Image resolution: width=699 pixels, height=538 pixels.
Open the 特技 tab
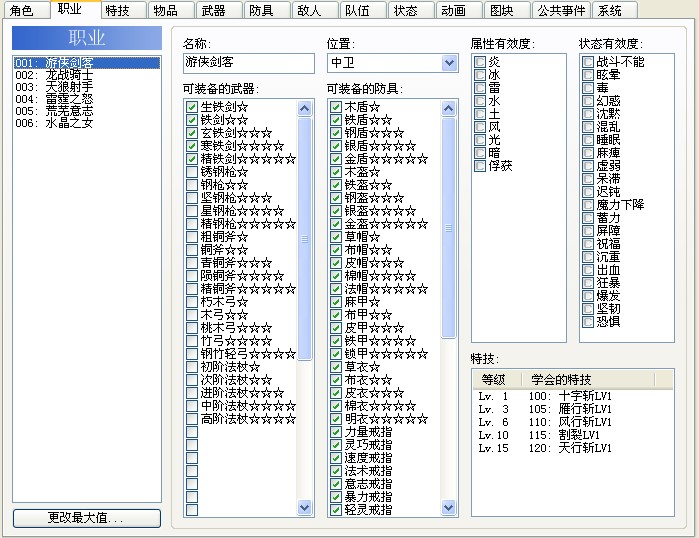(123, 10)
